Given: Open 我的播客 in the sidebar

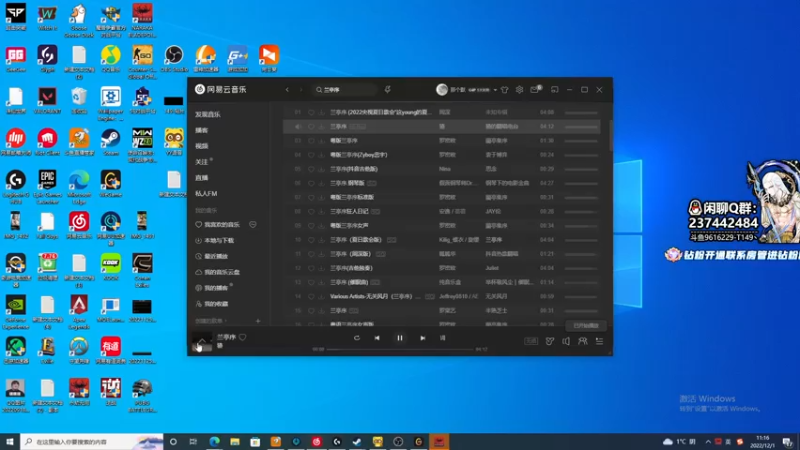Looking at the screenshot, I should [x=216, y=288].
